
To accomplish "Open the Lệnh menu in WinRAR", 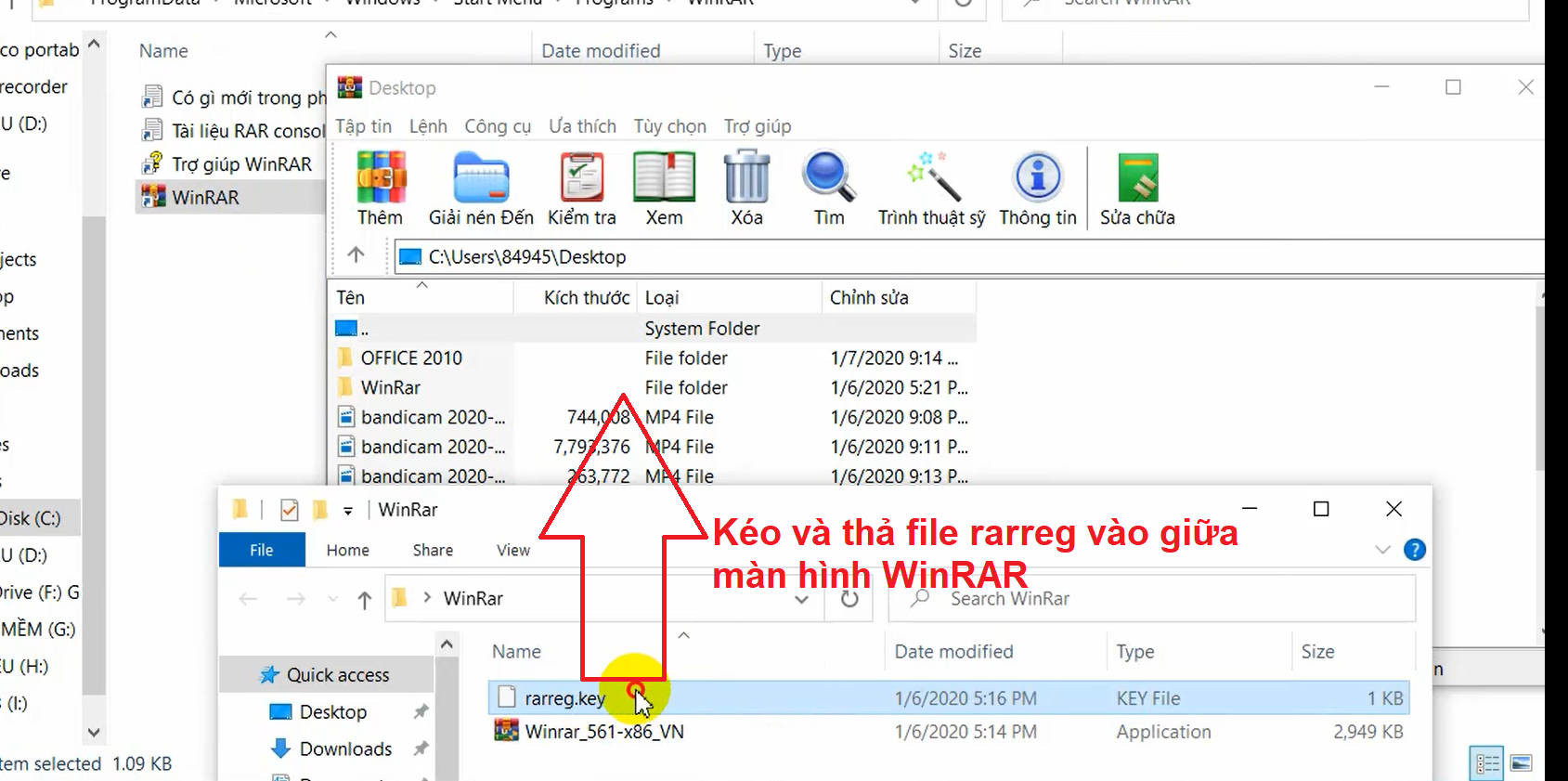I will tap(428, 126).
